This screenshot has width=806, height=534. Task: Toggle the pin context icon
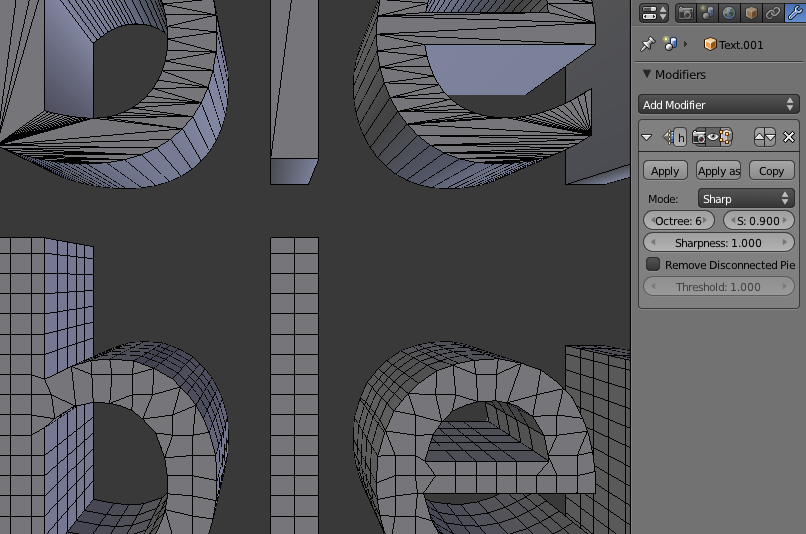[647, 44]
